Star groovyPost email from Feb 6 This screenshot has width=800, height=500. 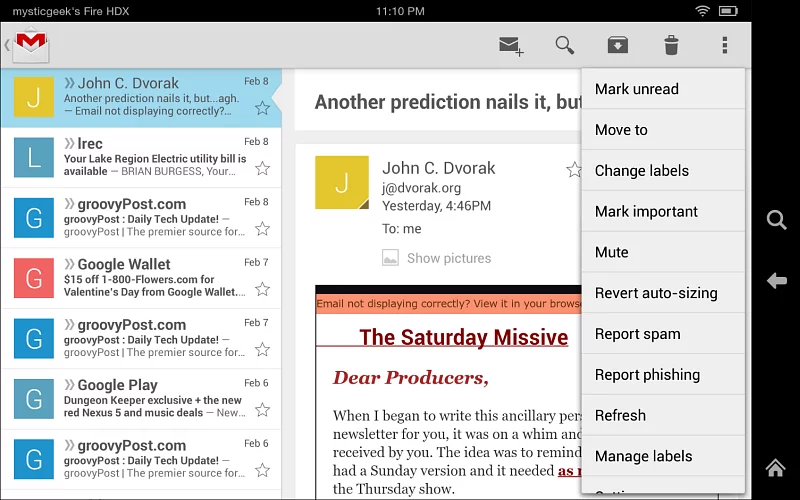pos(262,470)
